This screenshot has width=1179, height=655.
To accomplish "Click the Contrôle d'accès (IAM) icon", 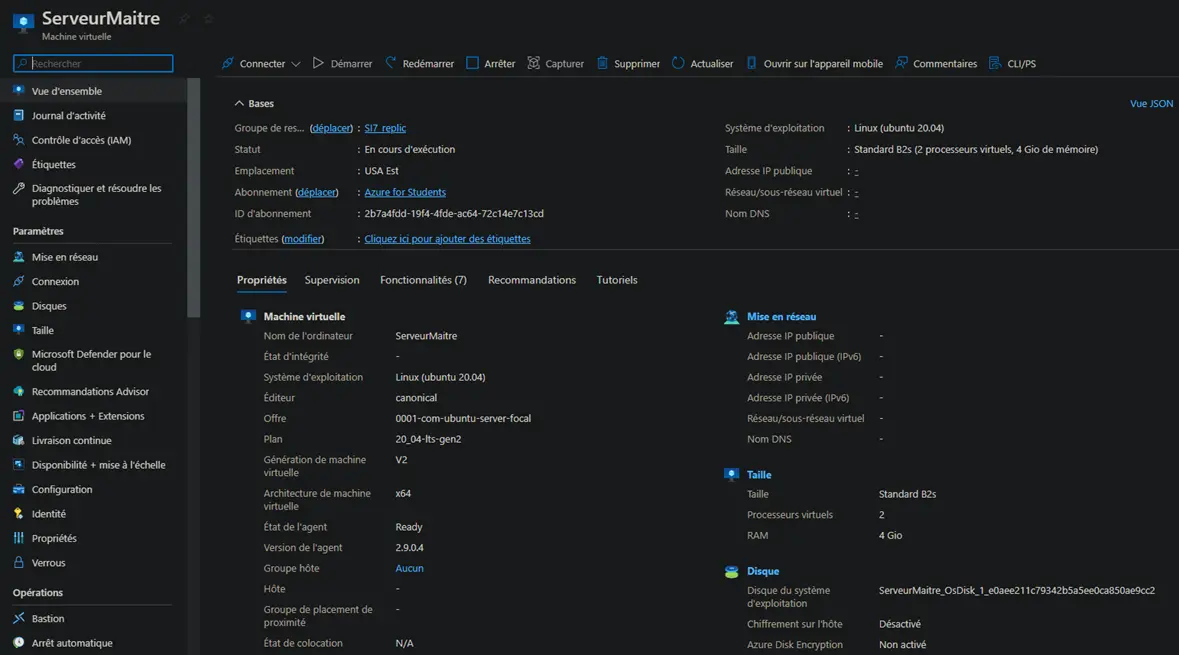I will [19, 140].
